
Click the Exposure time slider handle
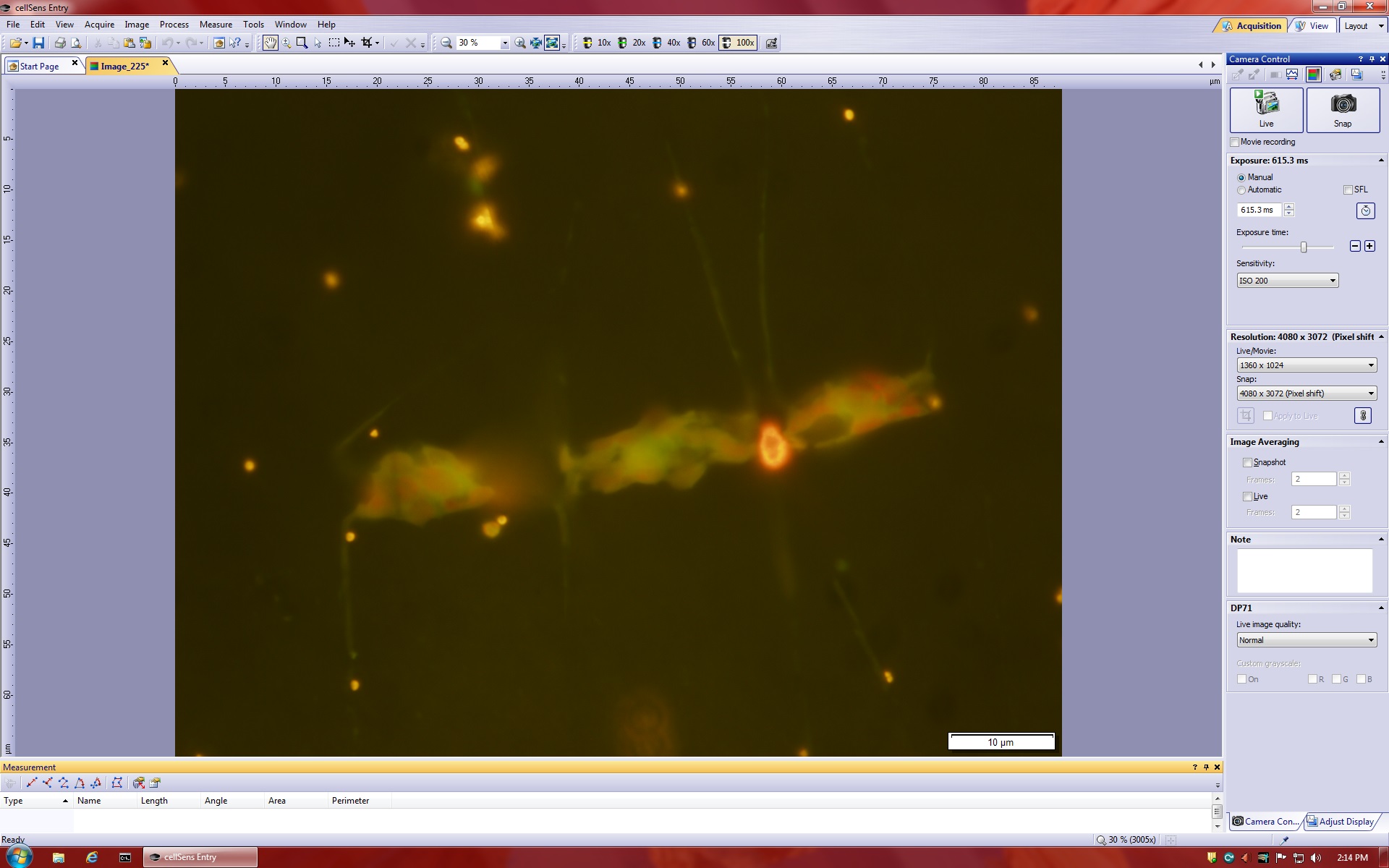coord(1304,247)
